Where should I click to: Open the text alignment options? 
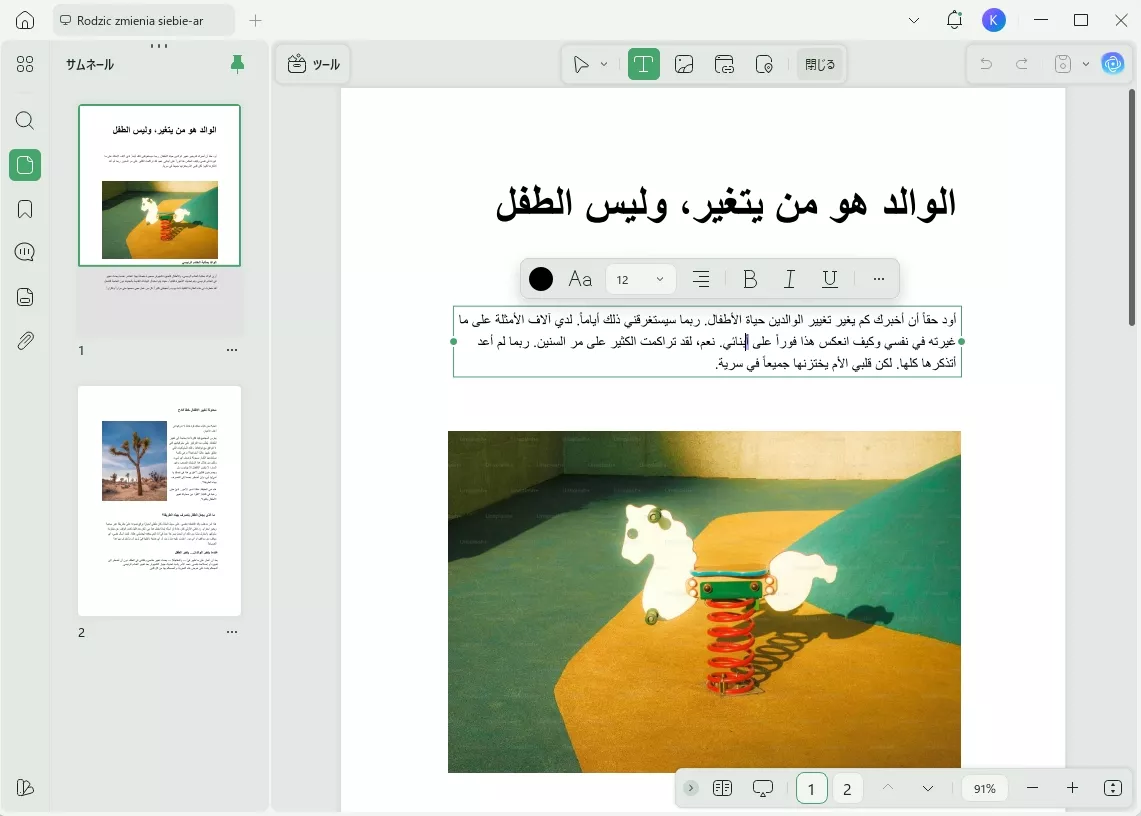pos(701,279)
